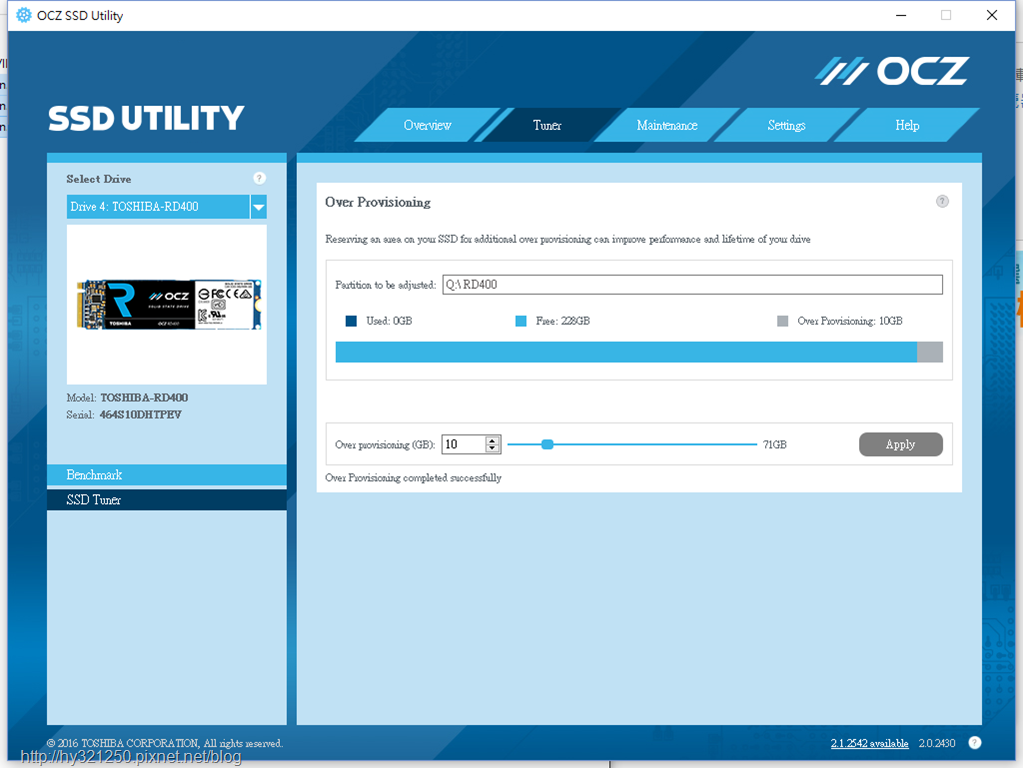Click the 71GB maximum label
This screenshot has width=1023, height=768.
774,444
